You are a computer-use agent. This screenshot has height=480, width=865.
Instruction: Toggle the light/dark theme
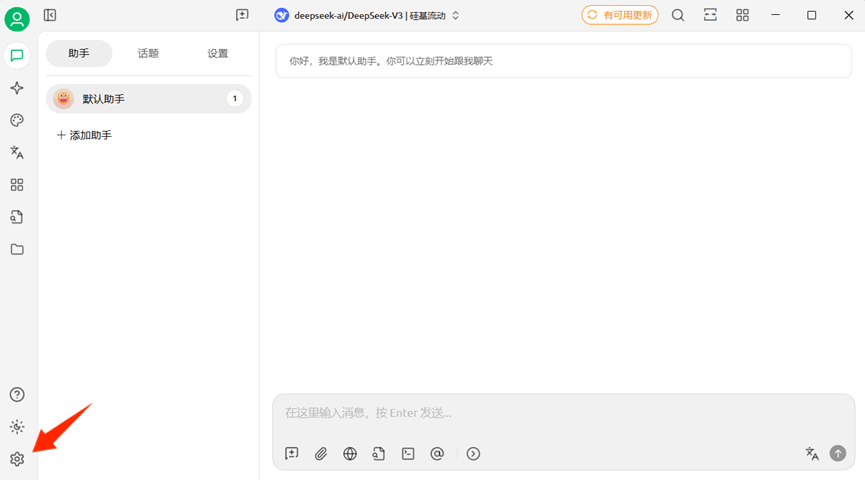pos(17,426)
